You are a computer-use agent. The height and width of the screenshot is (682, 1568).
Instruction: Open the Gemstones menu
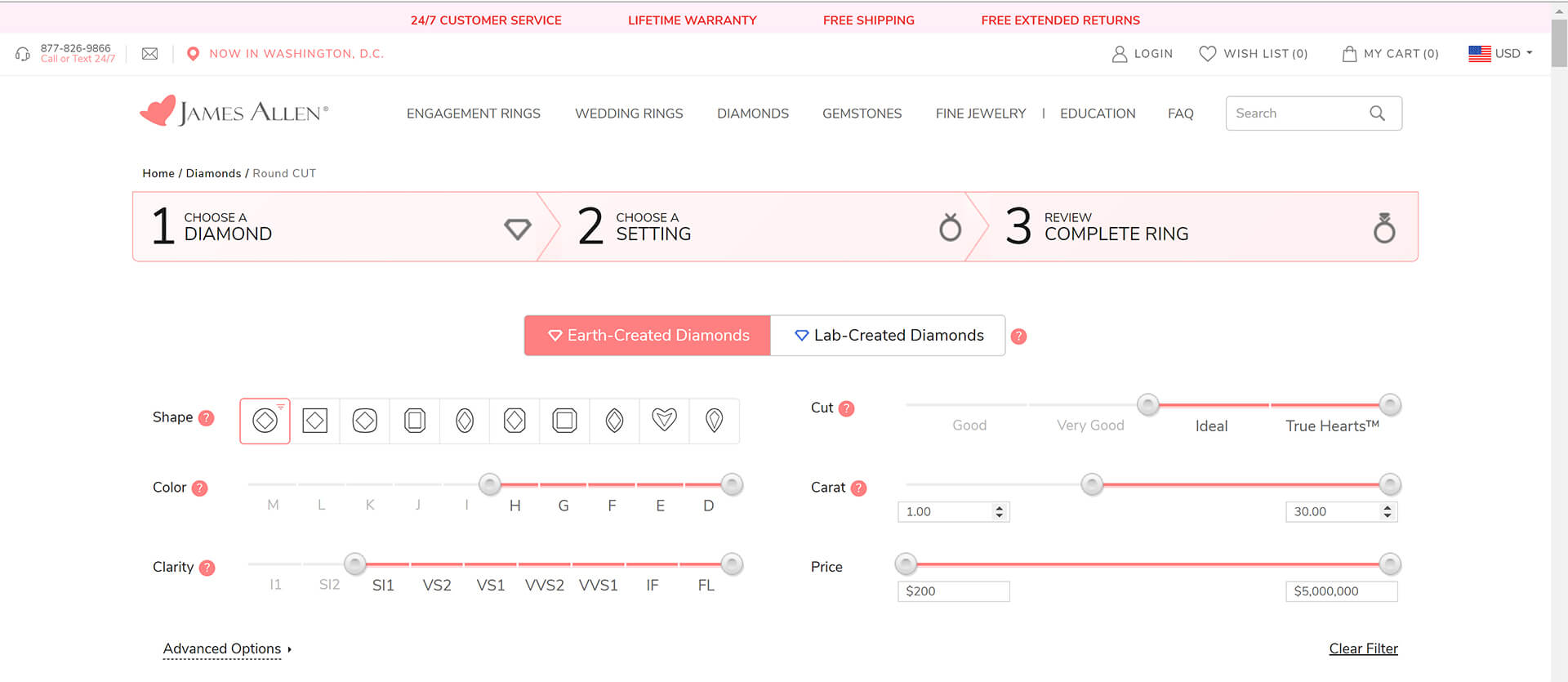pos(862,114)
